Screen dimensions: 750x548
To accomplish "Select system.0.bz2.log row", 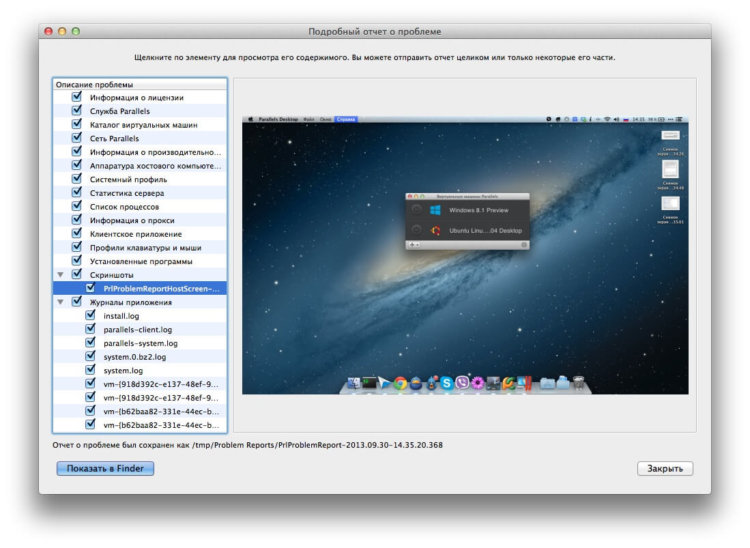I will [x=140, y=357].
